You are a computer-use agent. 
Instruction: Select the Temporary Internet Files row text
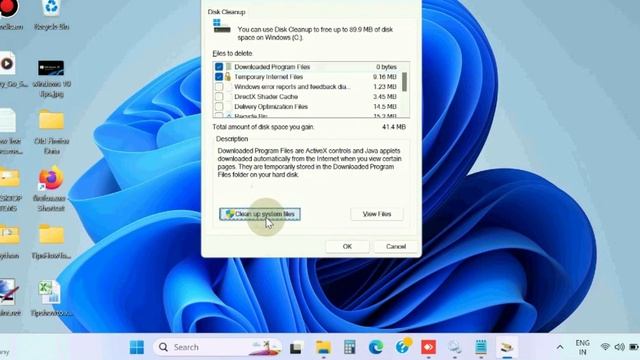coord(269,77)
